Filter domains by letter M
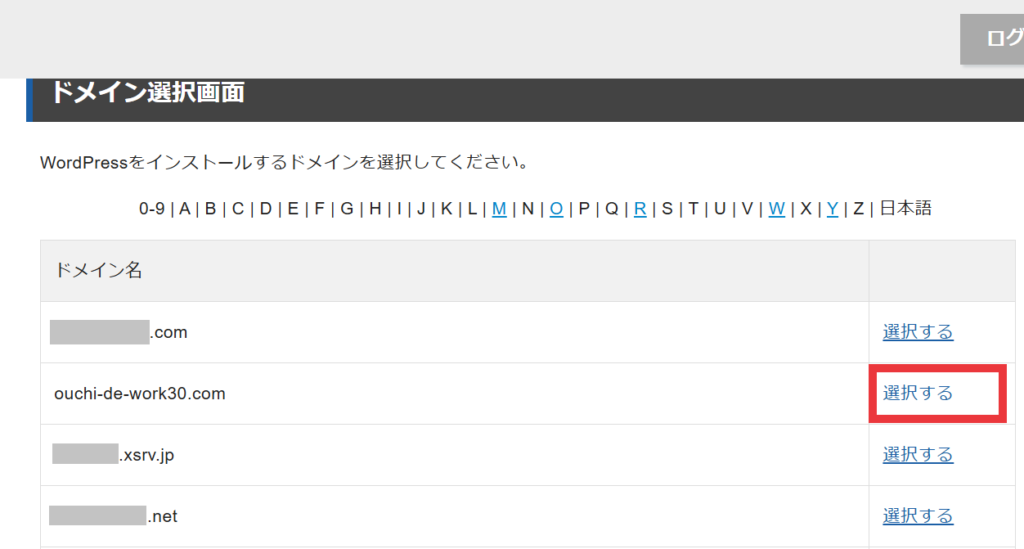Screen dimensions: 1024x549 [499, 209]
